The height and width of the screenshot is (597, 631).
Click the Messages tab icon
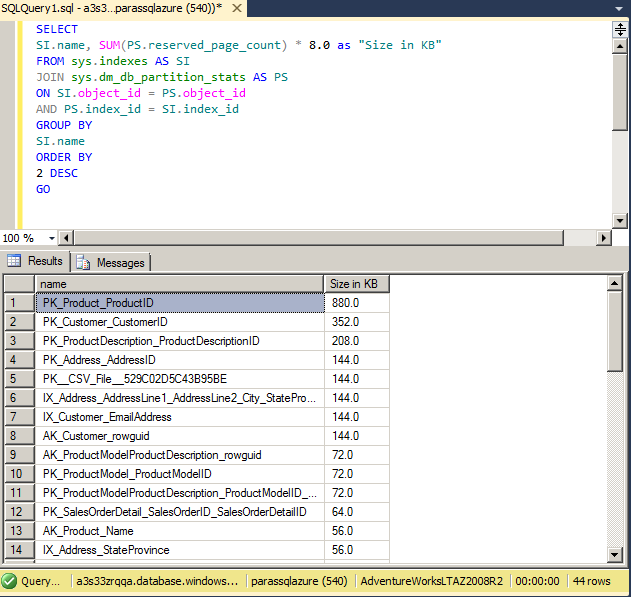pos(83,263)
